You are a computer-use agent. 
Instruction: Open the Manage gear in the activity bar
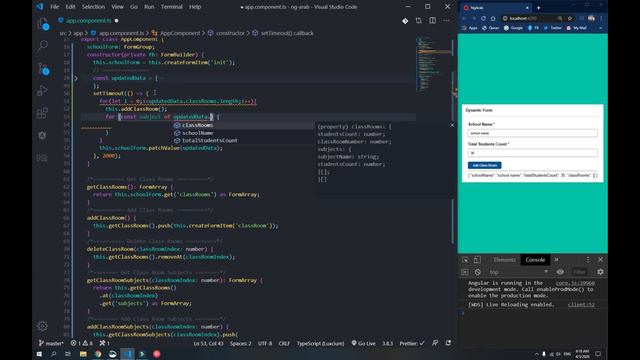click(42, 326)
